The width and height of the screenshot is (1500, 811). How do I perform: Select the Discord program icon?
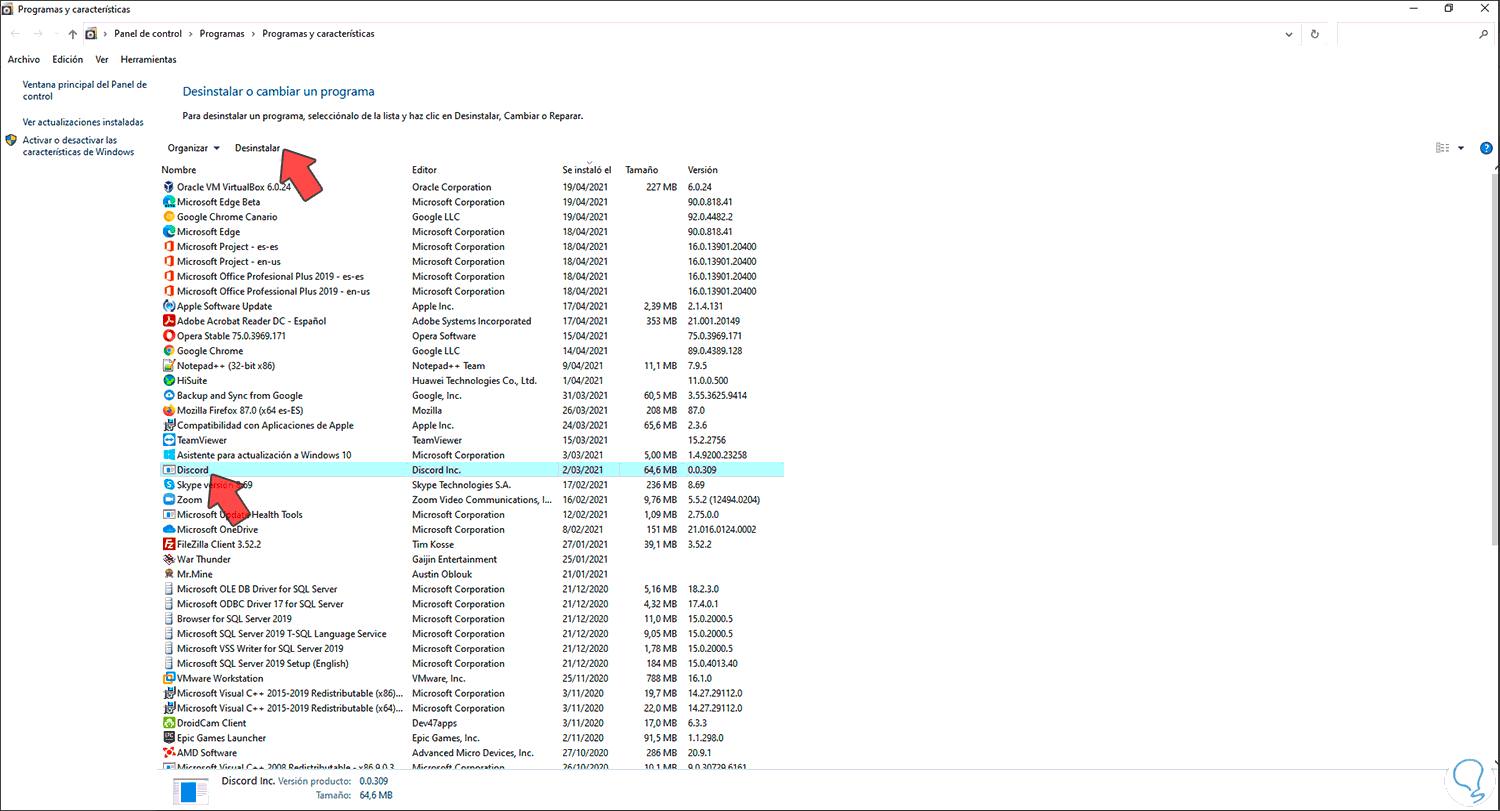[168, 470]
